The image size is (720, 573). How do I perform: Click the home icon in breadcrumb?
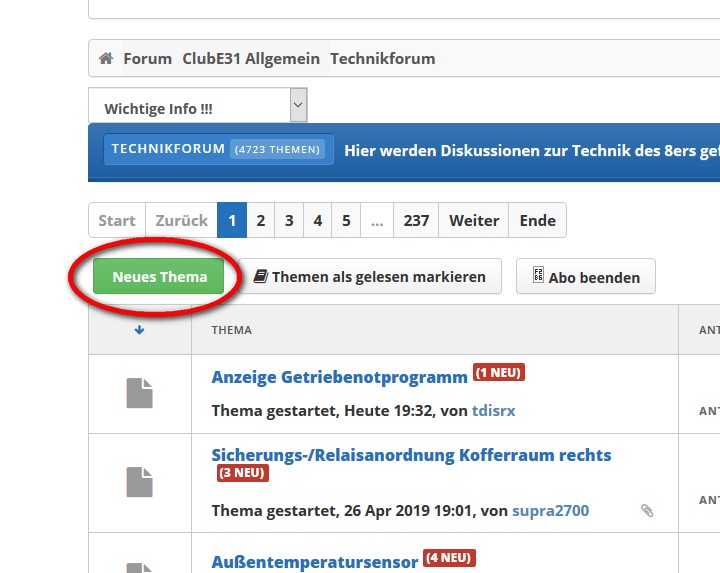(x=106, y=59)
